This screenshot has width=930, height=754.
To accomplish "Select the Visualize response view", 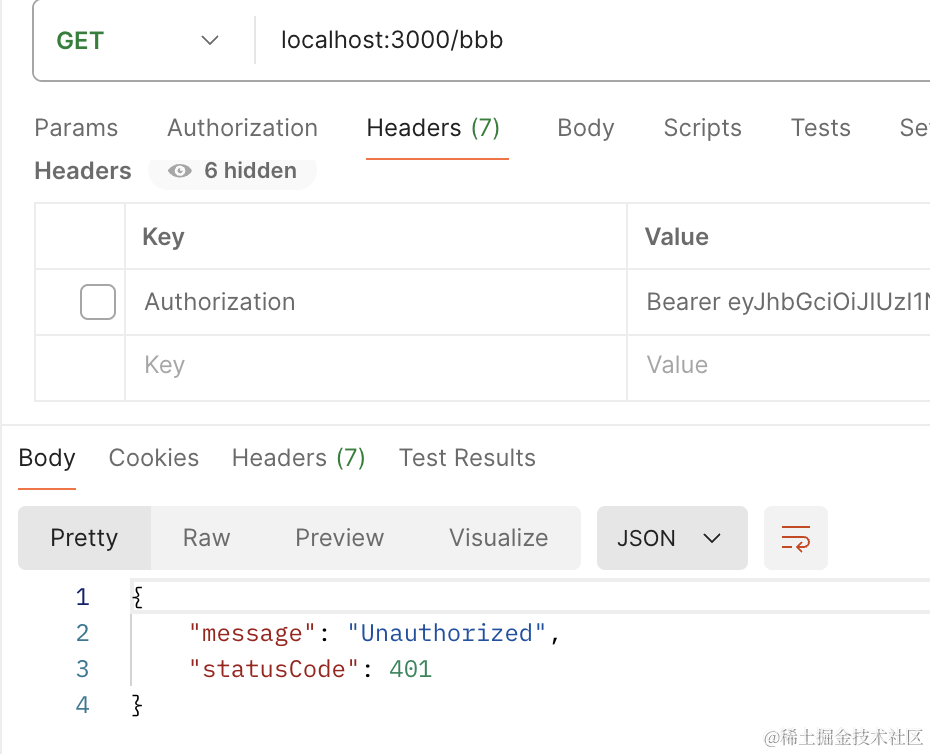I will (x=498, y=538).
